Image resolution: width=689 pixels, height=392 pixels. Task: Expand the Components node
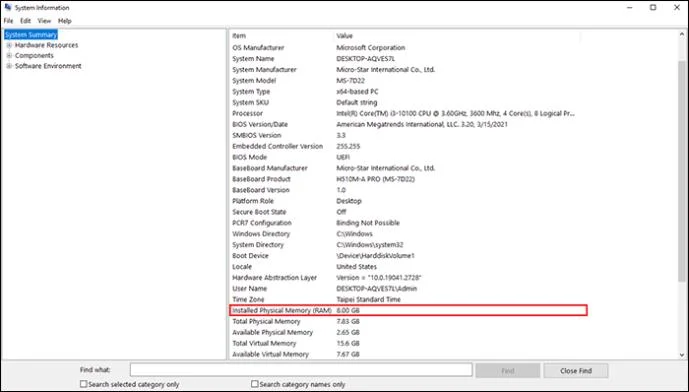coord(9,56)
